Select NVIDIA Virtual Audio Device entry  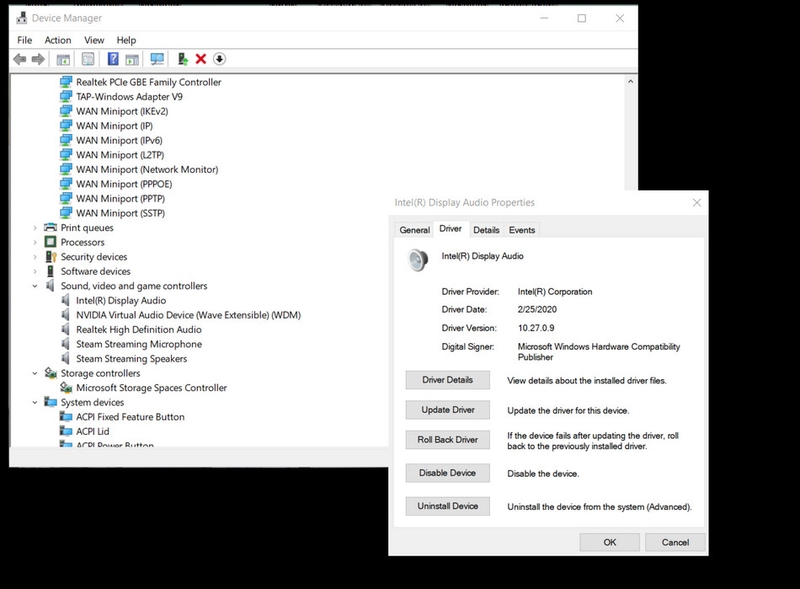click(x=188, y=315)
